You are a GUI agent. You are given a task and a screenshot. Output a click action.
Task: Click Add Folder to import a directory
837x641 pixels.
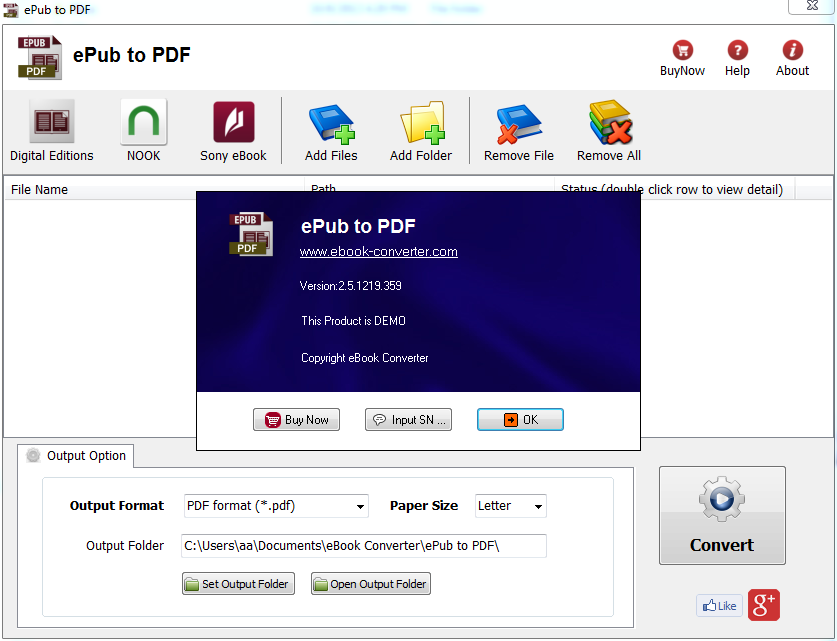[422, 130]
